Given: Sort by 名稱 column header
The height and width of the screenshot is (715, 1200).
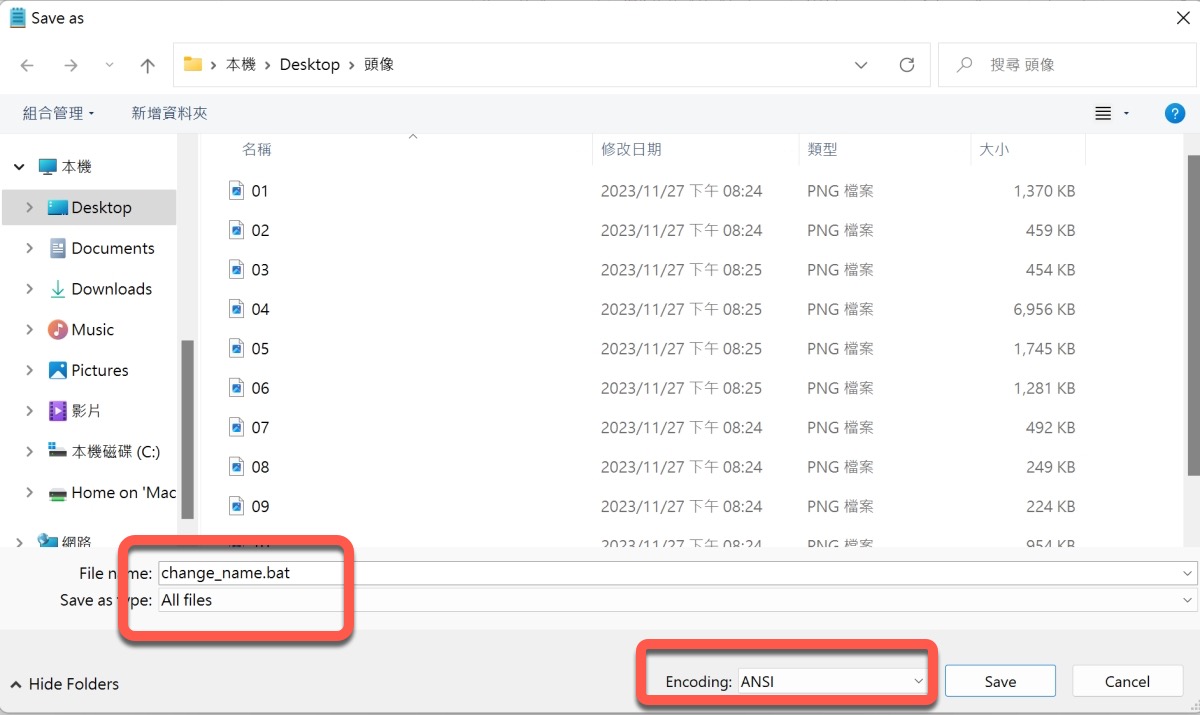Looking at the screenshot, I should [257, 149].
